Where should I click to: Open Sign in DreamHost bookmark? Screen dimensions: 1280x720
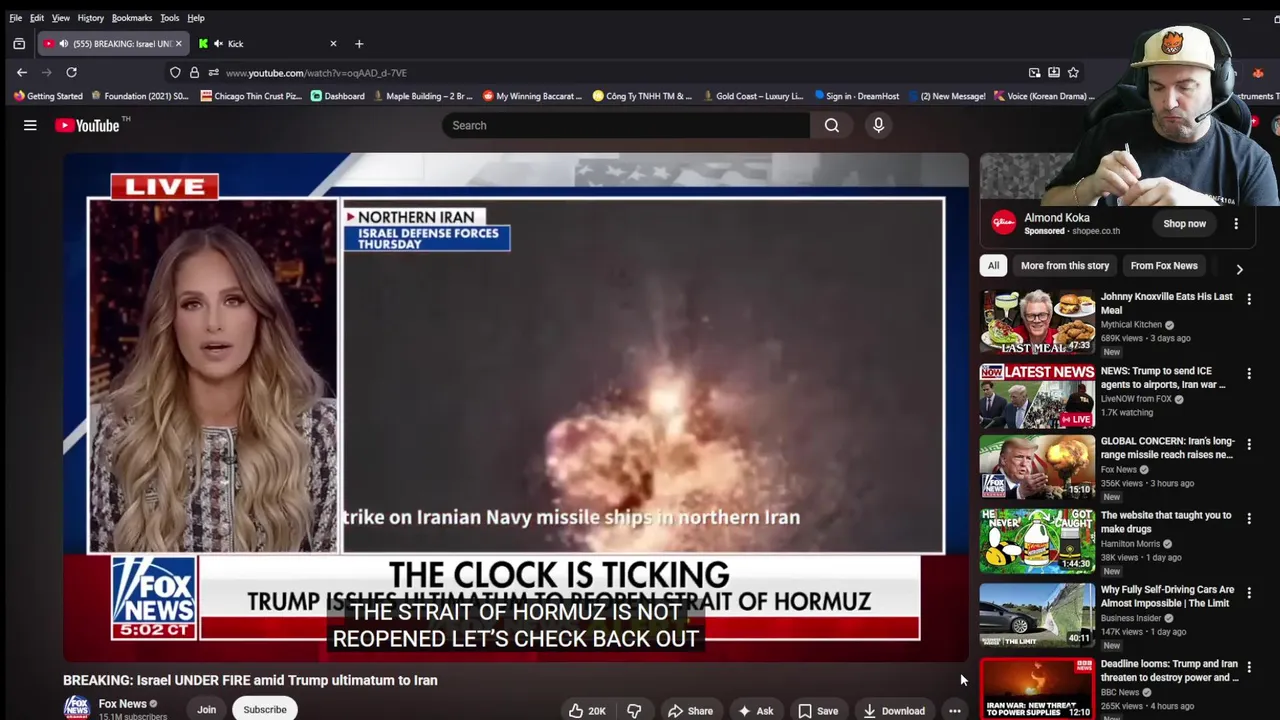[x=857, y=96]
